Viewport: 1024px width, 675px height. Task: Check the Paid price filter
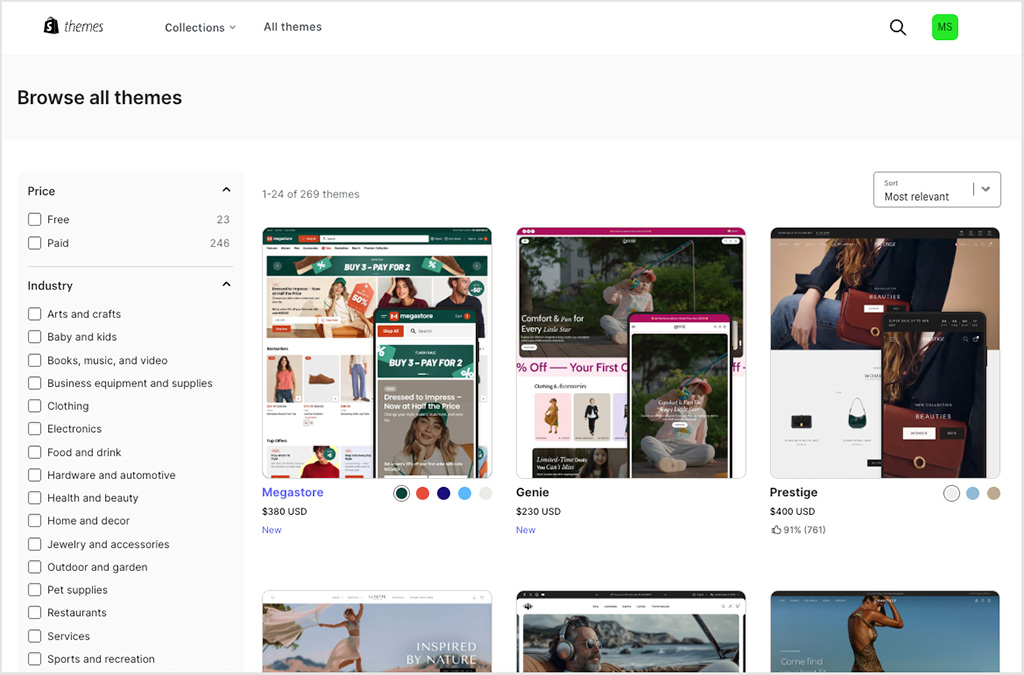coord(35,243)
